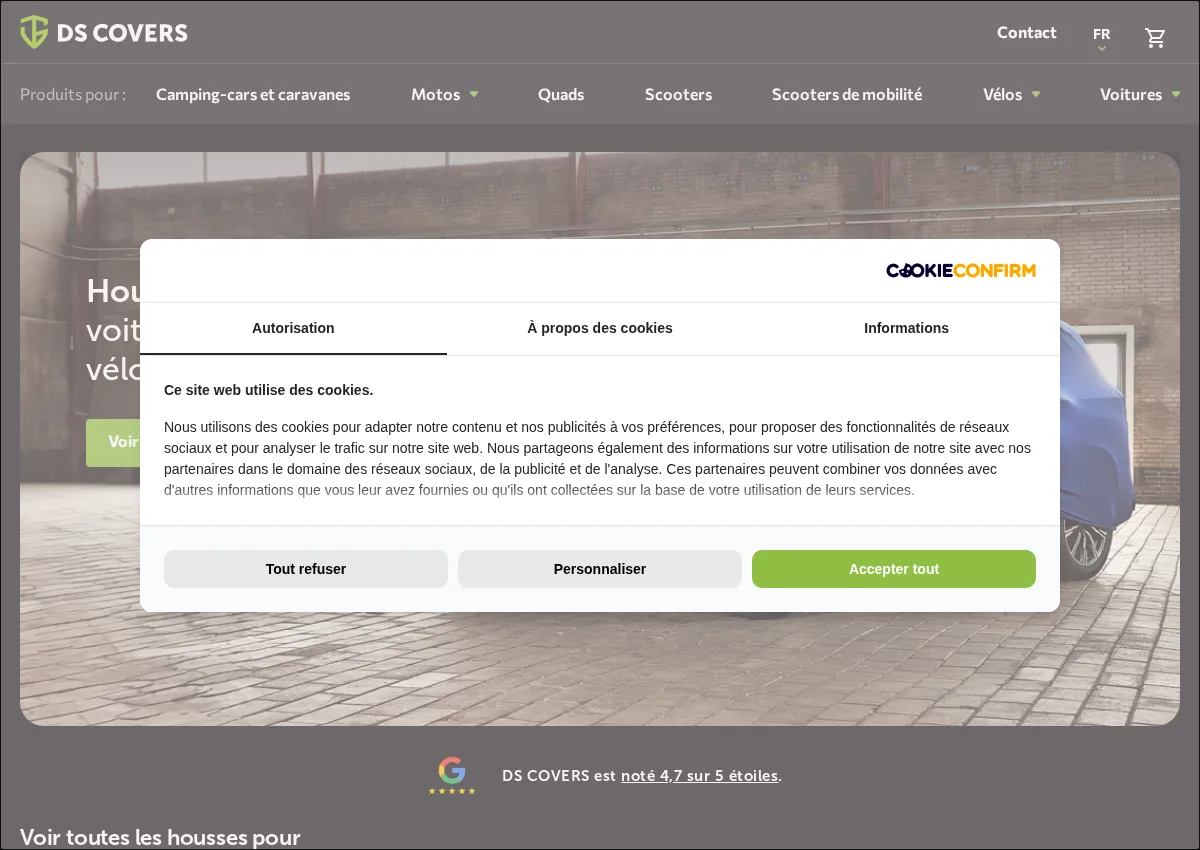Click the Tout refuser button
Image resolution: width=1200 pixels, height=850 pixels.
point(306,569)
